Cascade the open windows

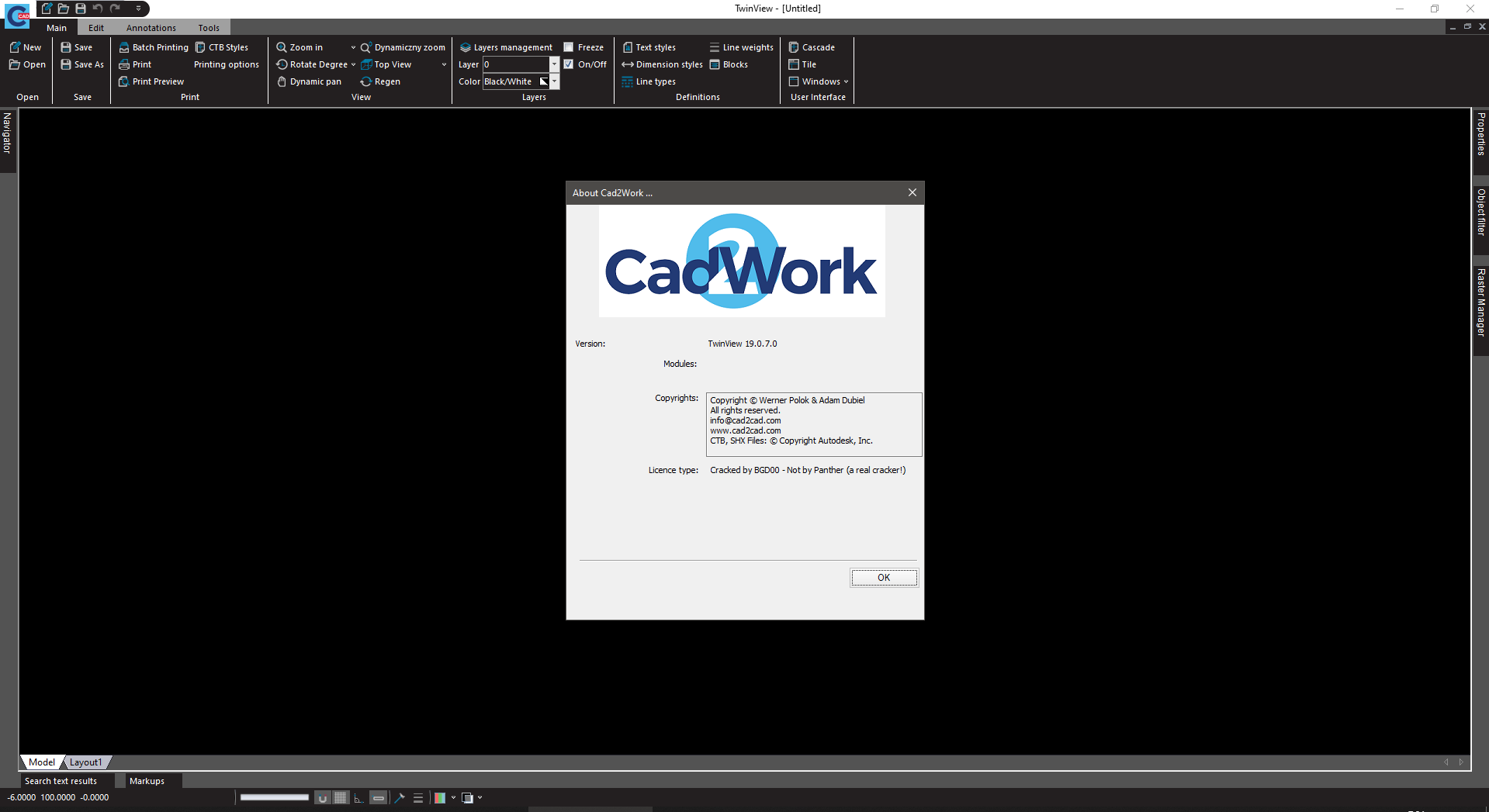point(812,47)
